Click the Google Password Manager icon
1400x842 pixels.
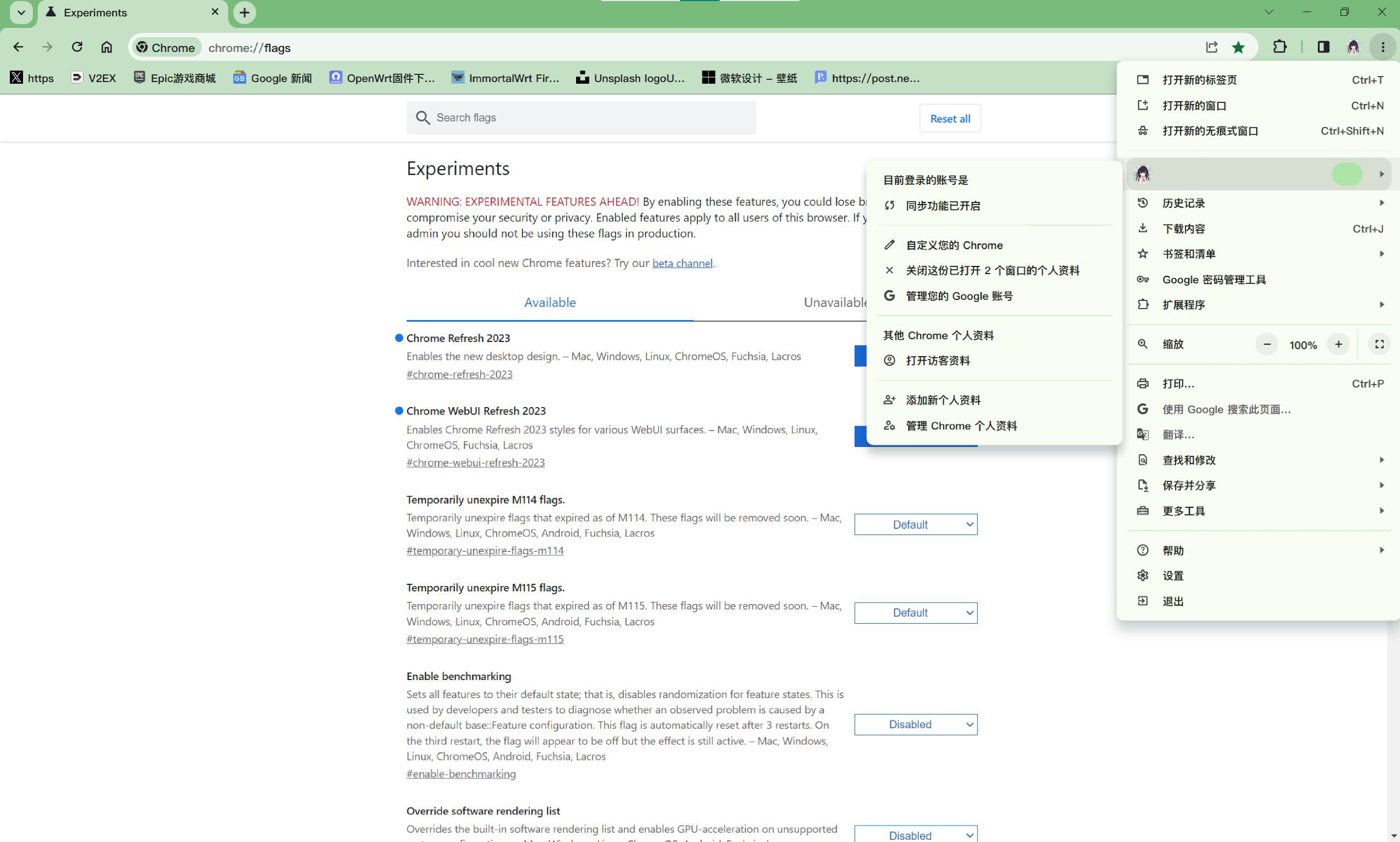coord(1144,279)
